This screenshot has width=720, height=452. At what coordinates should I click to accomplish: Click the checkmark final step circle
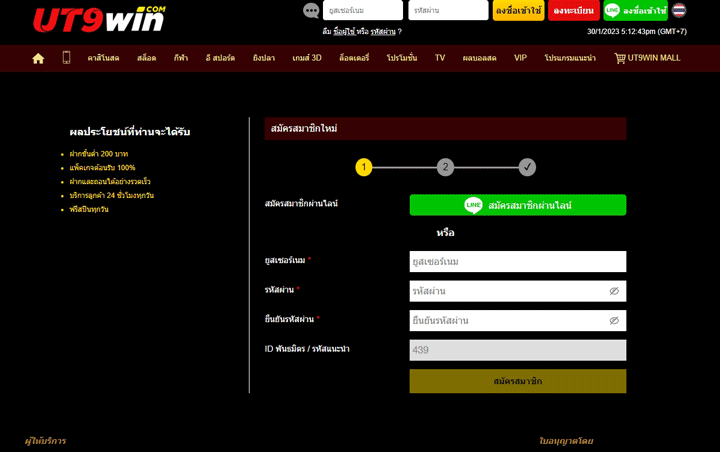click(x=527, y=167)
